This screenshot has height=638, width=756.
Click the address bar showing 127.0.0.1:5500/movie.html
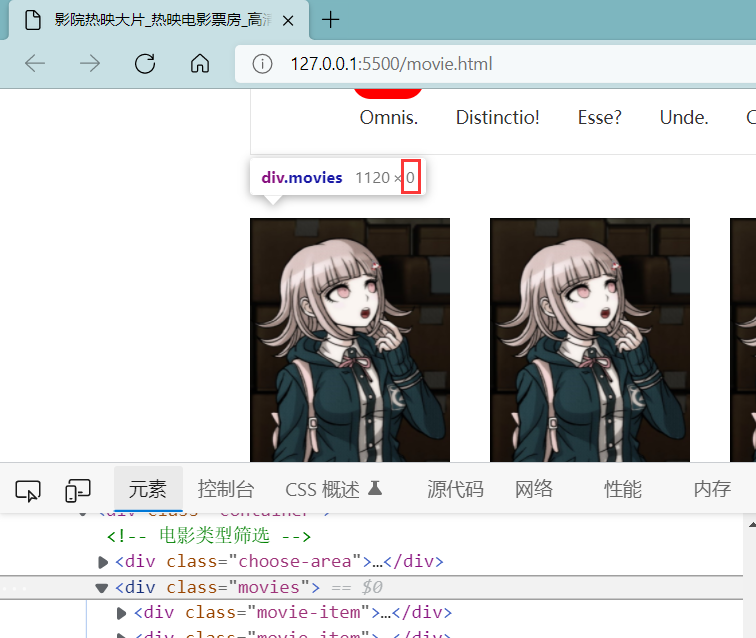tap(495, 64)
